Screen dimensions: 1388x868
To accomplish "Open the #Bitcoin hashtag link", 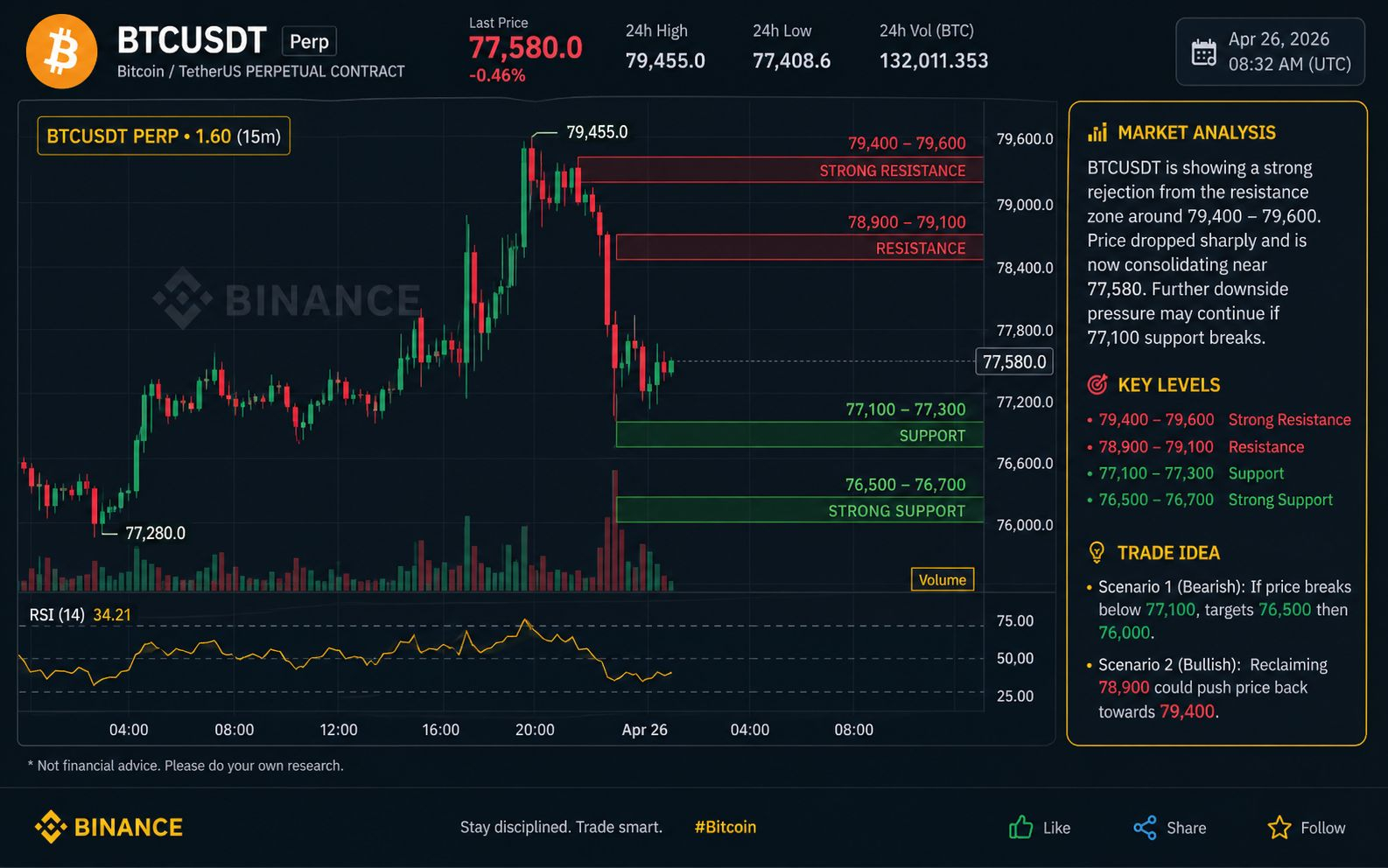I will click(x=725, y=827).
